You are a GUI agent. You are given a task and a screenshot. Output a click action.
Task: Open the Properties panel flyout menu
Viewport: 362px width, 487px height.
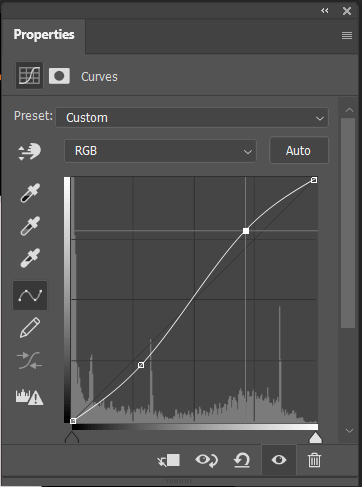[347, 35]
